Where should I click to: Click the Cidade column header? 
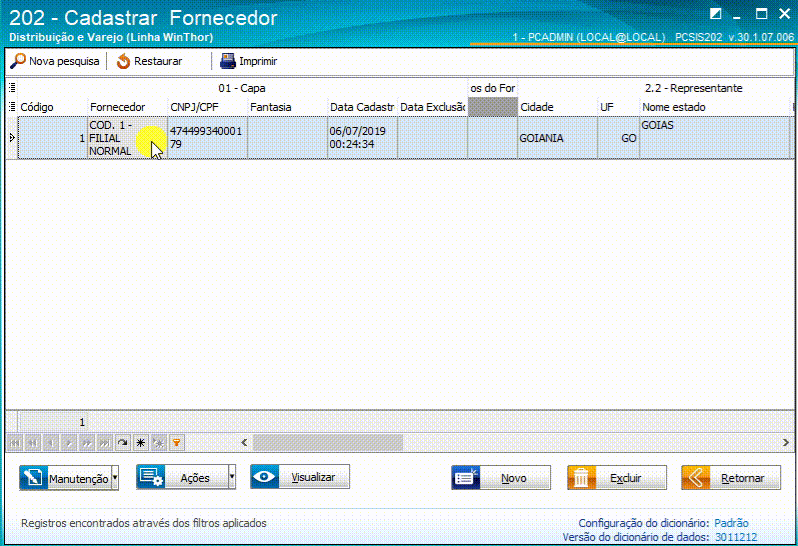click(558, 107)
